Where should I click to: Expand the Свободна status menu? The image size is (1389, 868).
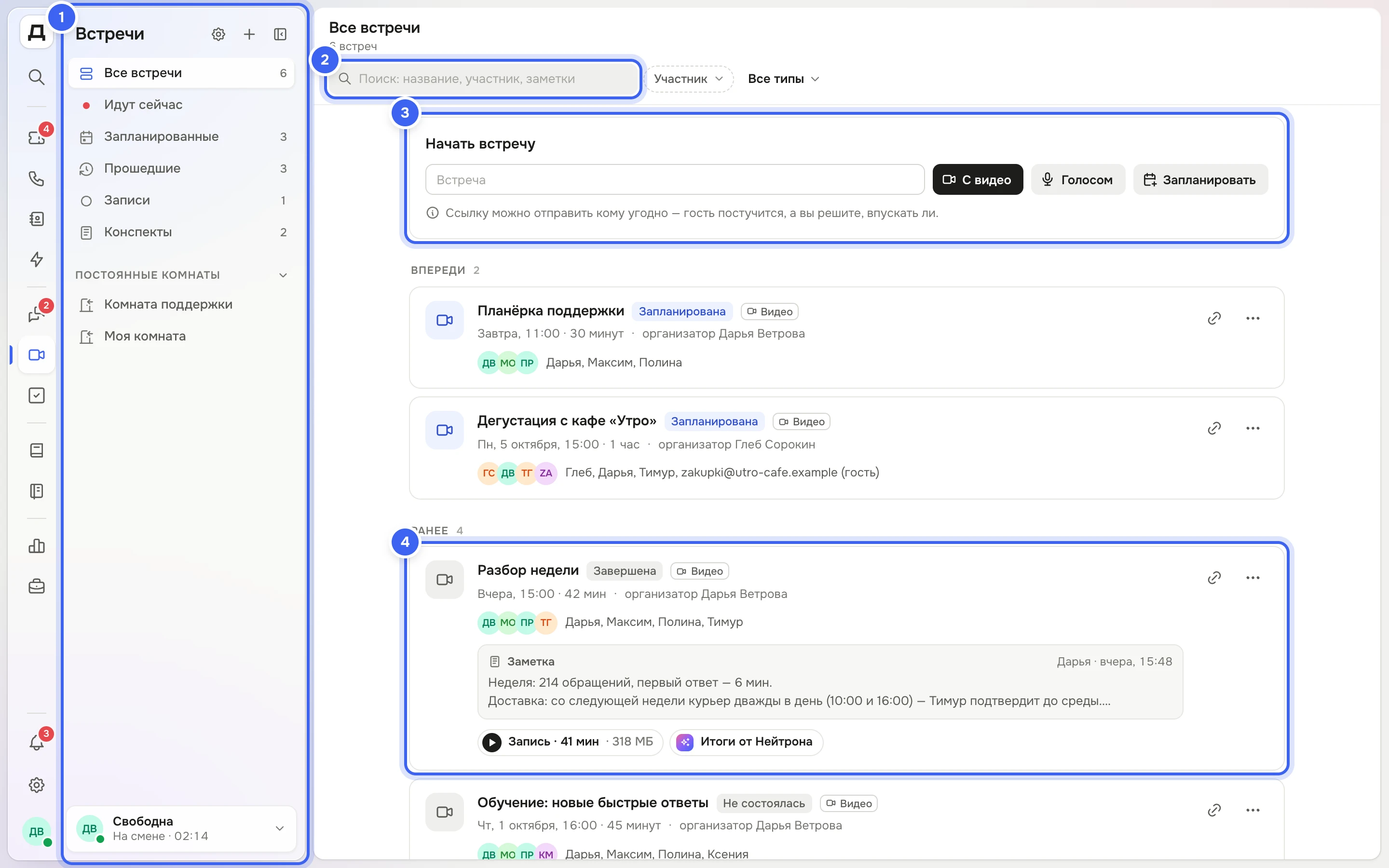pos(181,828)
